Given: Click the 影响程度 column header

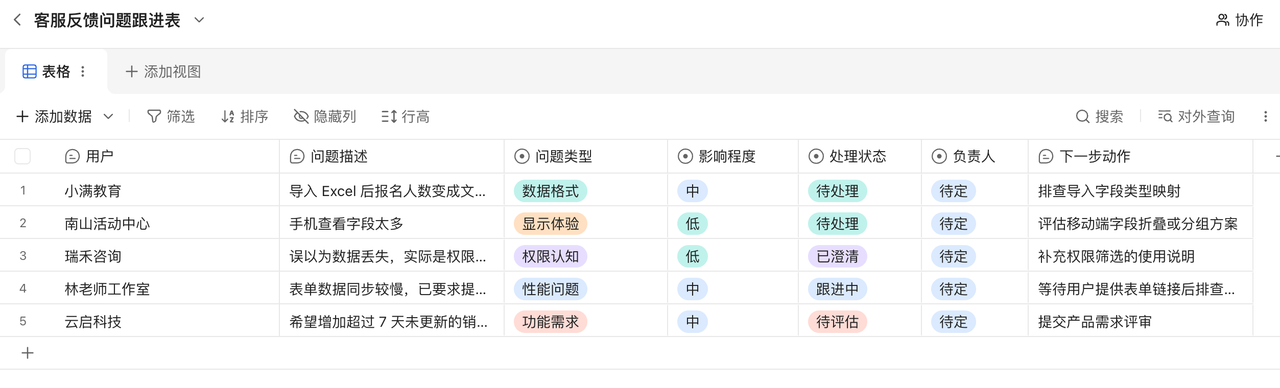Looking at the screenshot, I should coord(733,157).
